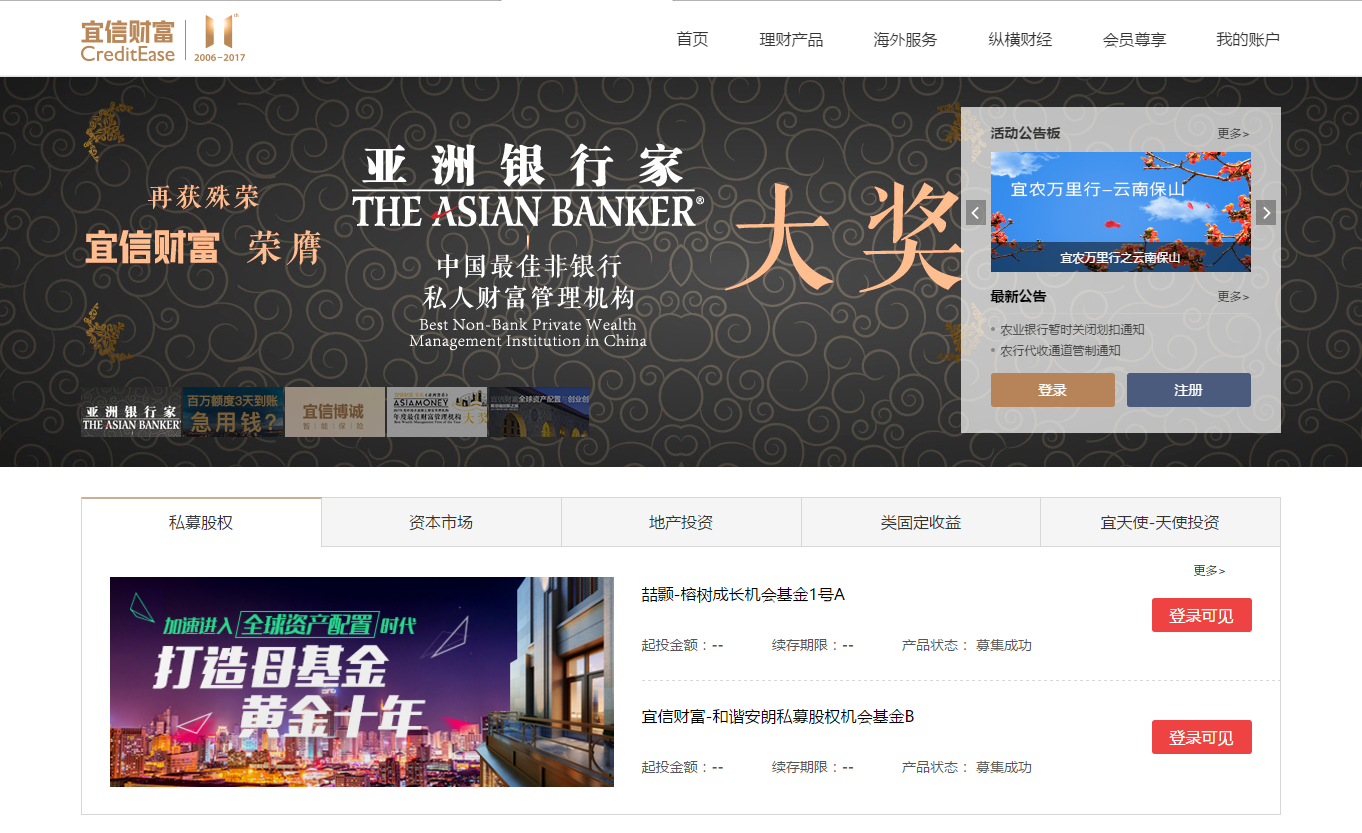Click the left carousel arrow
Viewport: 1362px width, 833px height.
[975, 212]
